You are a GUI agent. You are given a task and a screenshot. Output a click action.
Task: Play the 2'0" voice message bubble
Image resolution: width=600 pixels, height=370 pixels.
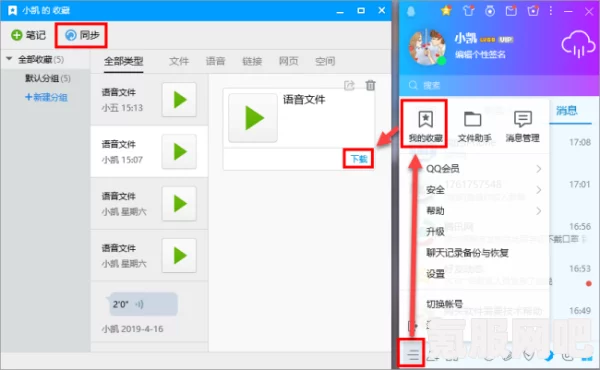click(142, 304)
